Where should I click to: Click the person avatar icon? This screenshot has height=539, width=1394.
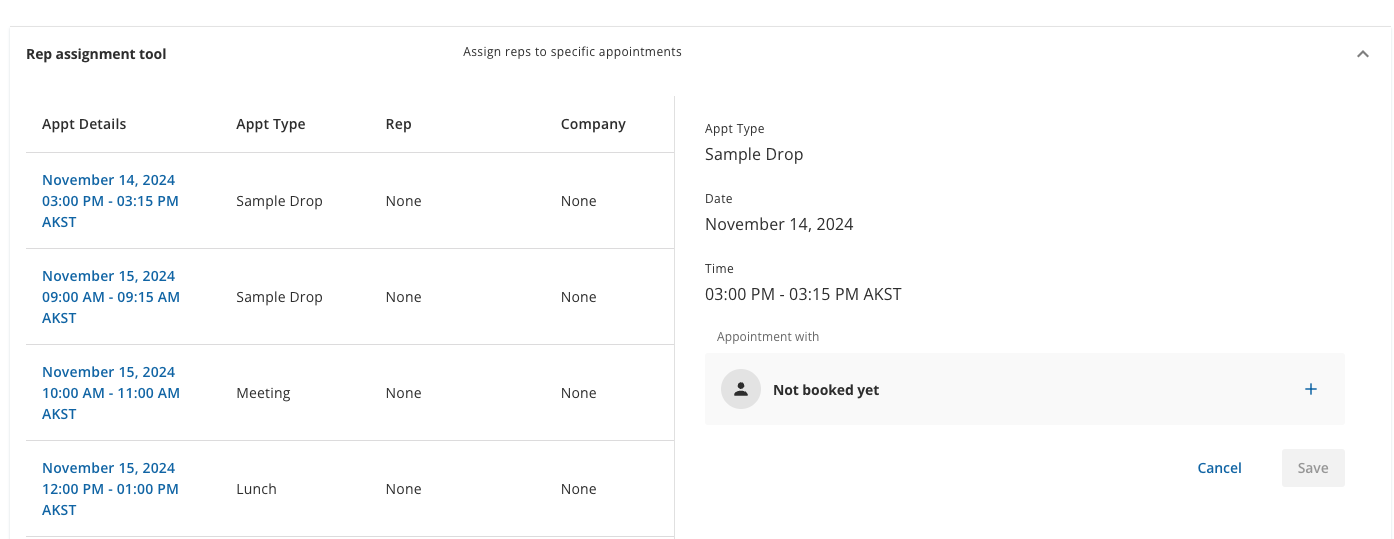pos(741,390)
